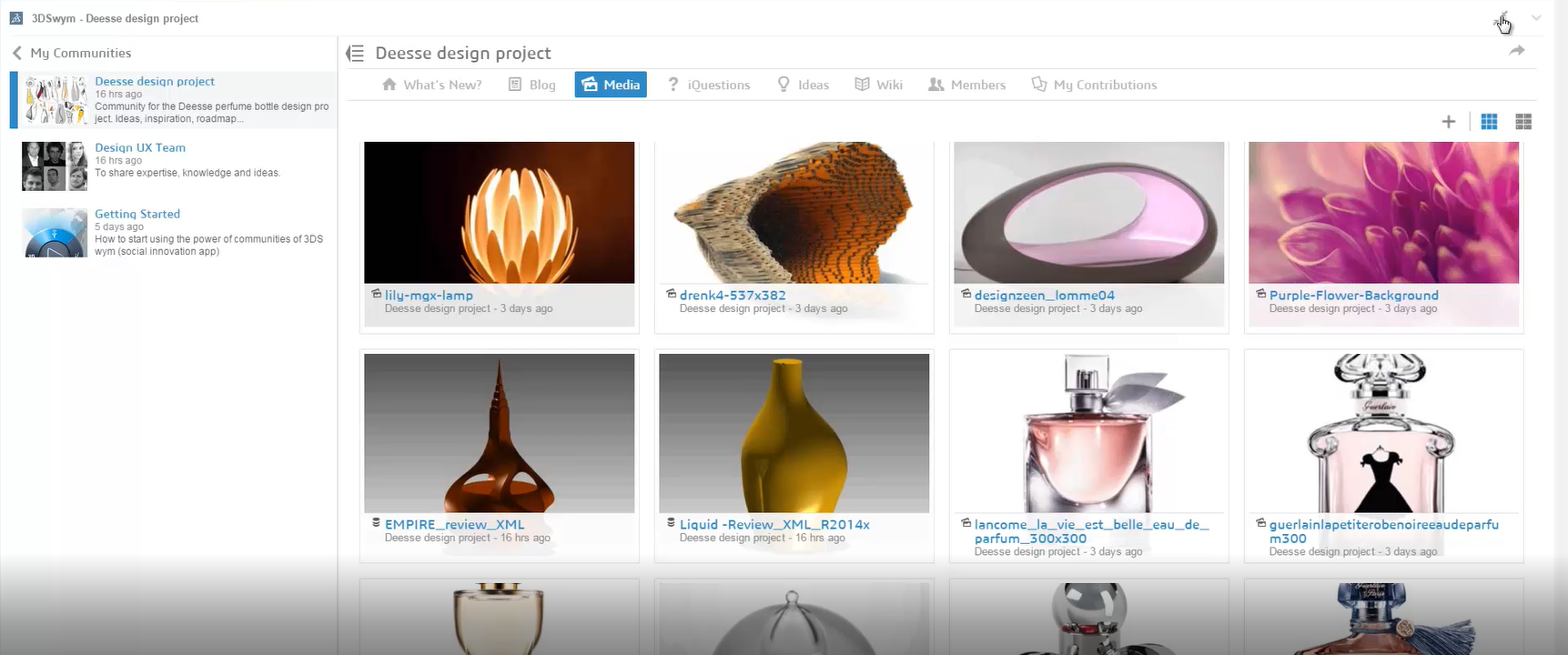Open the widget dropdown chevron menu
Image resolution: width=1568 pixels, height=655 pixels.
tap(1536, 18)
